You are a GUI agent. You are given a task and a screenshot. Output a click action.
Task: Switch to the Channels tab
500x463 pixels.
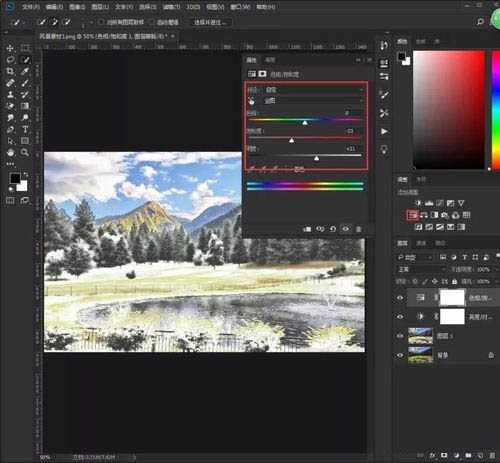421,244
